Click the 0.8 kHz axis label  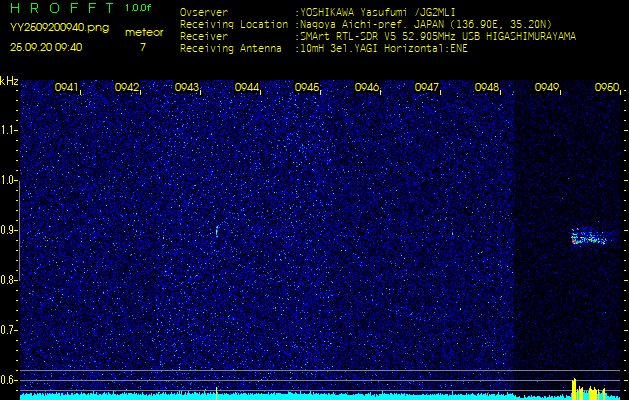coord(8,280)
